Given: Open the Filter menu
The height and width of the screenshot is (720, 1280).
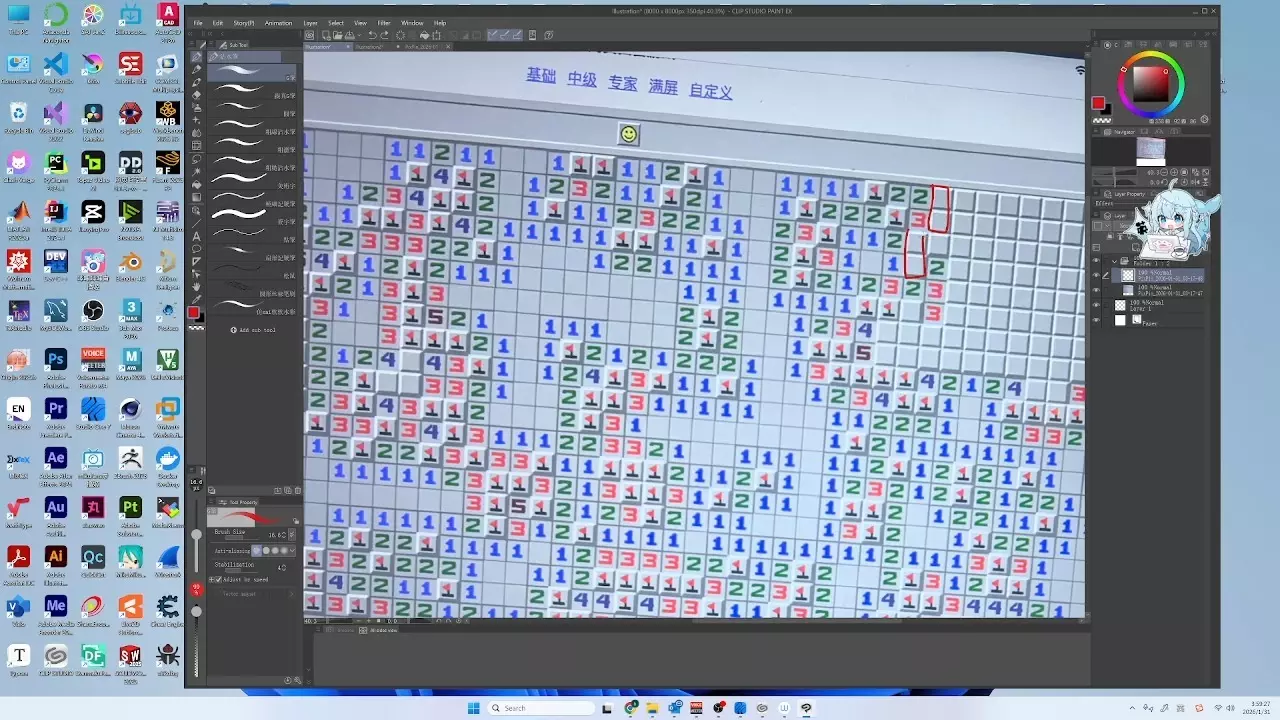Looking at the screenshot, I should 384,22.
